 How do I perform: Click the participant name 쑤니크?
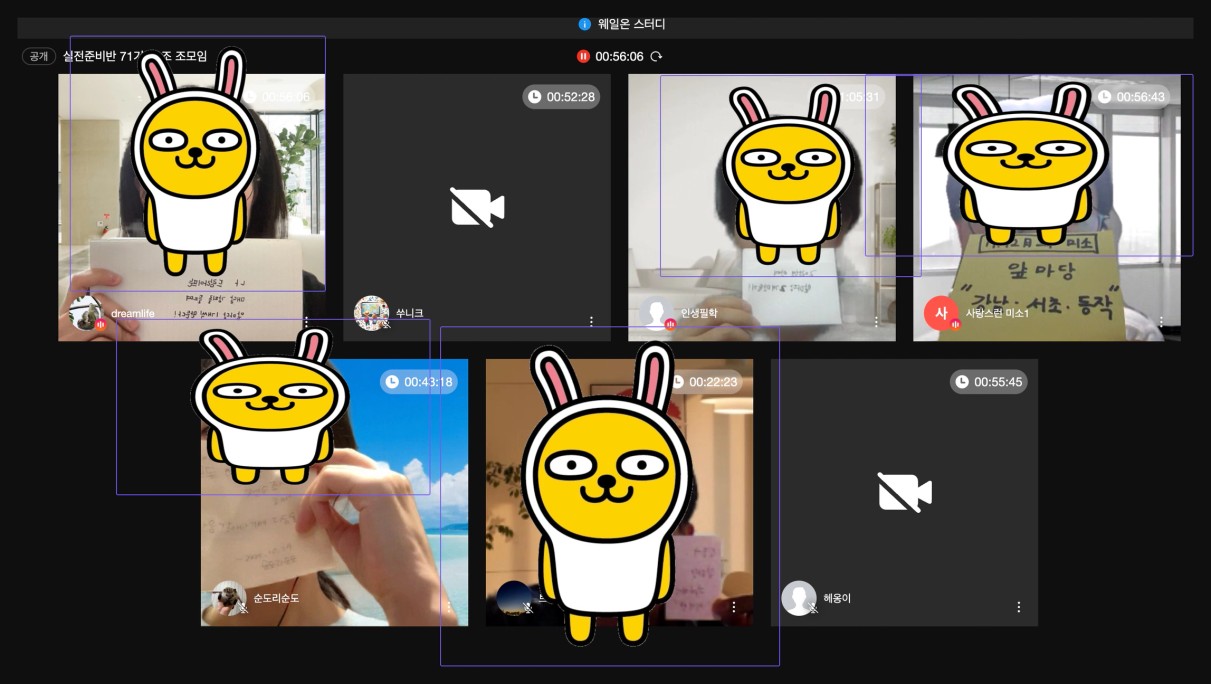(x=410, y=313)
